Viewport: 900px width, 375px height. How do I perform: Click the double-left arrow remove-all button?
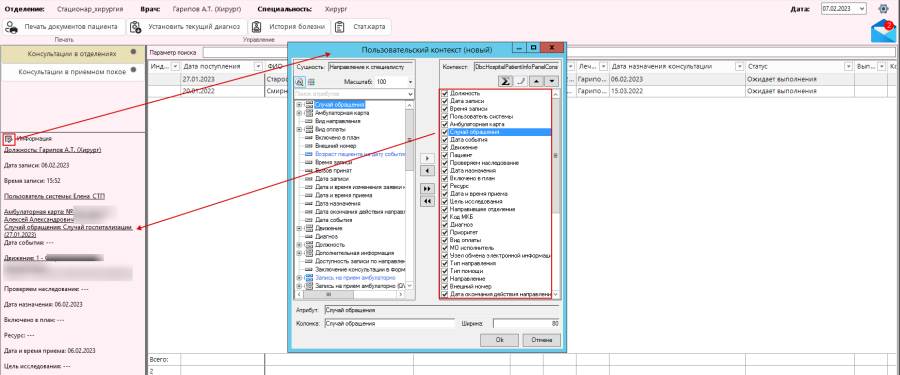click(x=426, y=202)
